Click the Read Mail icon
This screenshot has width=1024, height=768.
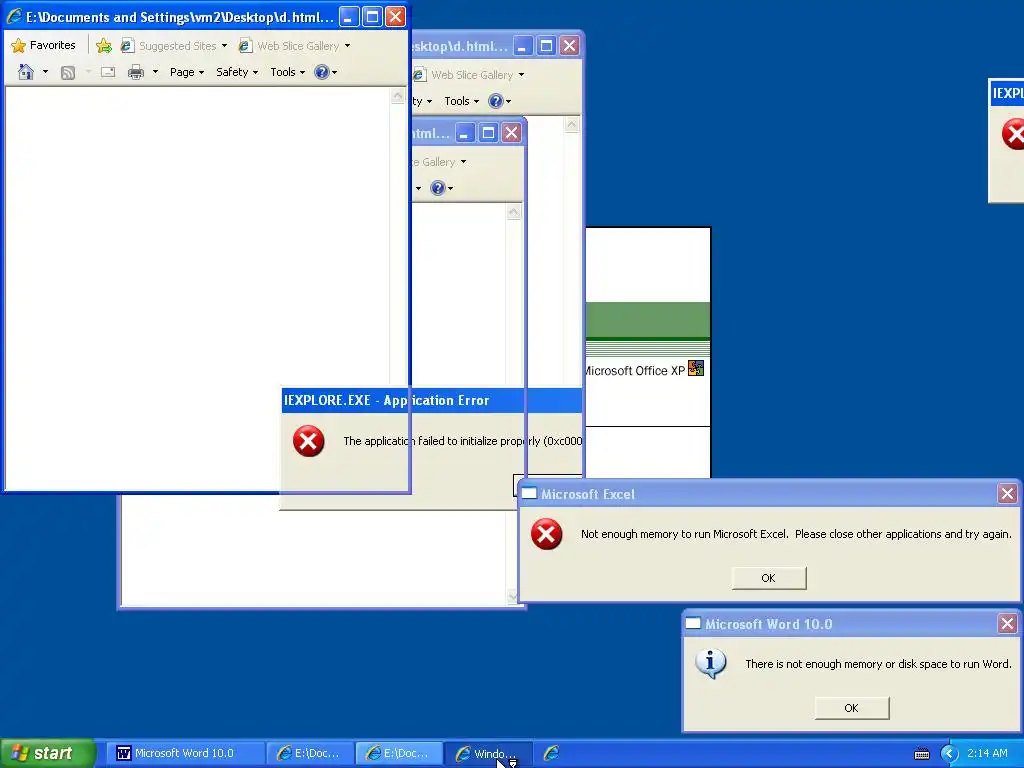[x=108, y=72]
